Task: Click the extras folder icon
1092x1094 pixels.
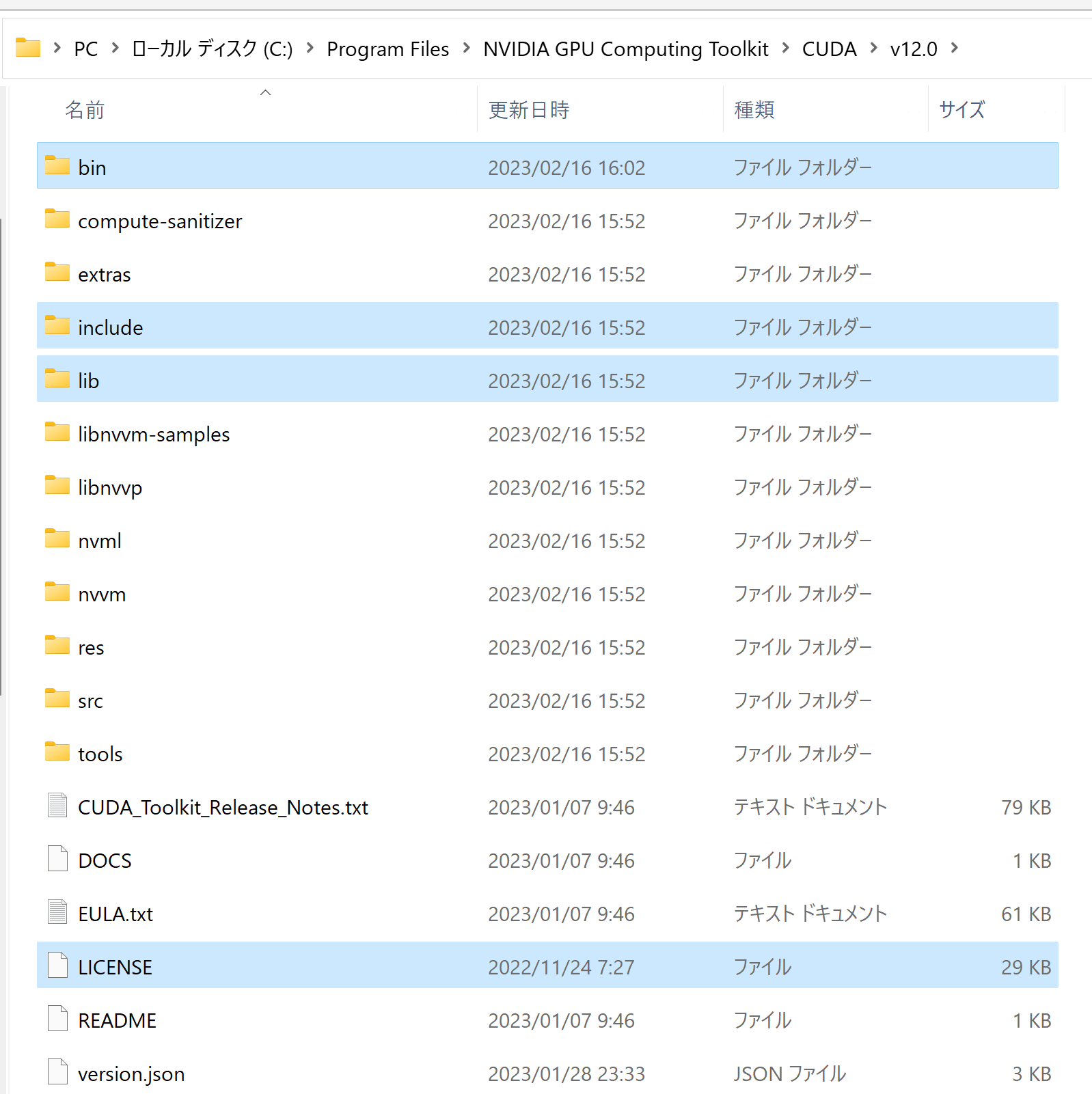Action: click(57, 272)
